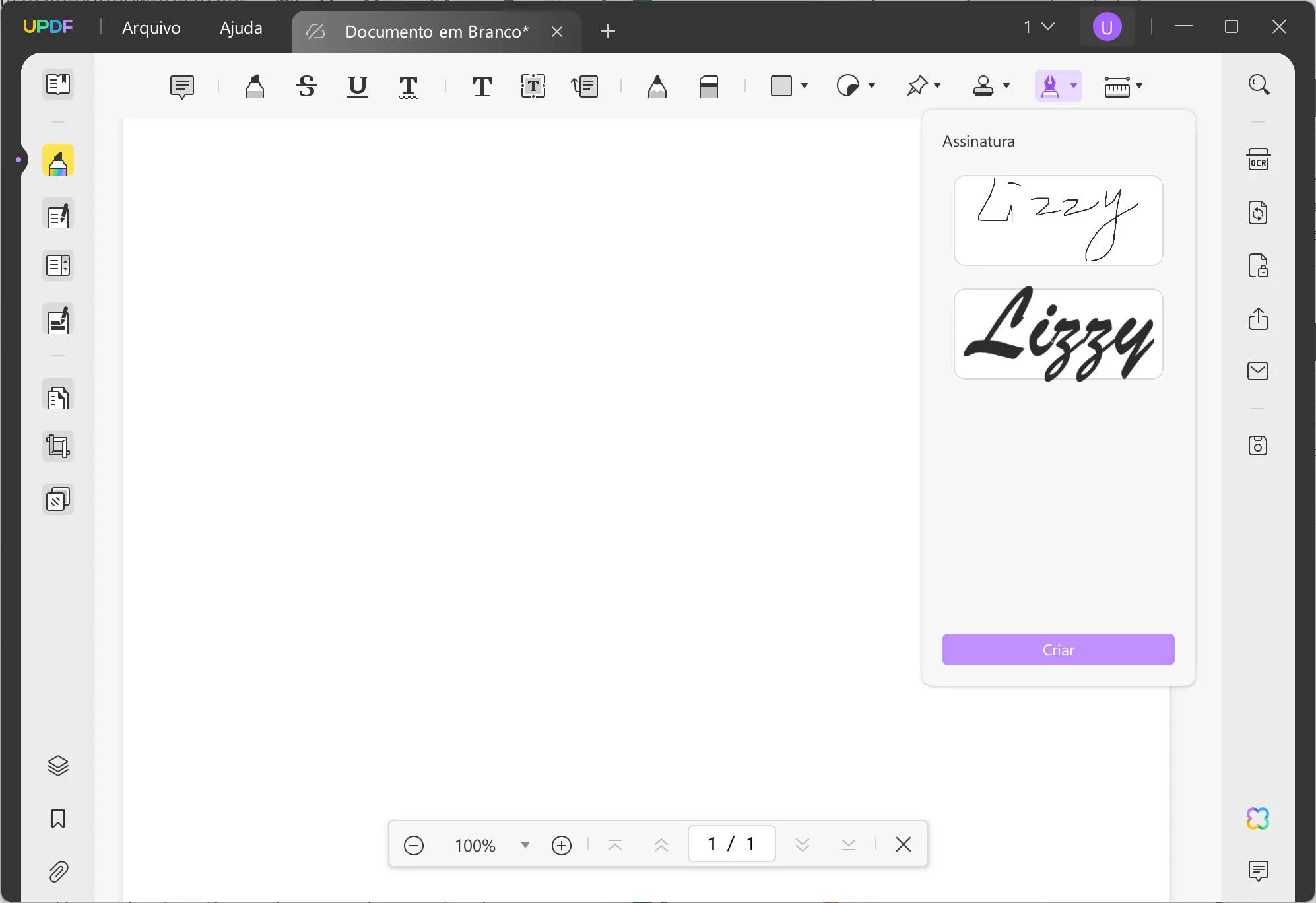Open the Crop Pages tool
The image size is (1316, 903).
(58, 446)
